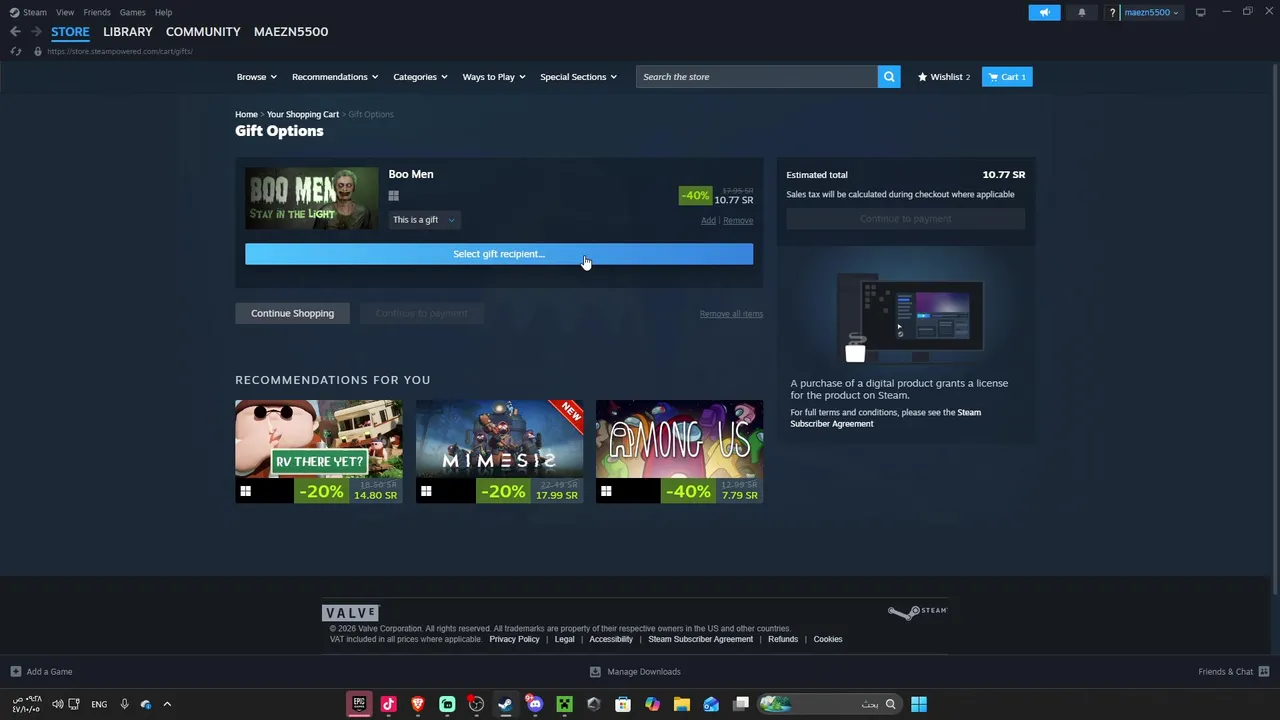
Task: Expand Ways to Play dropdown
Action: click(494, 77)
